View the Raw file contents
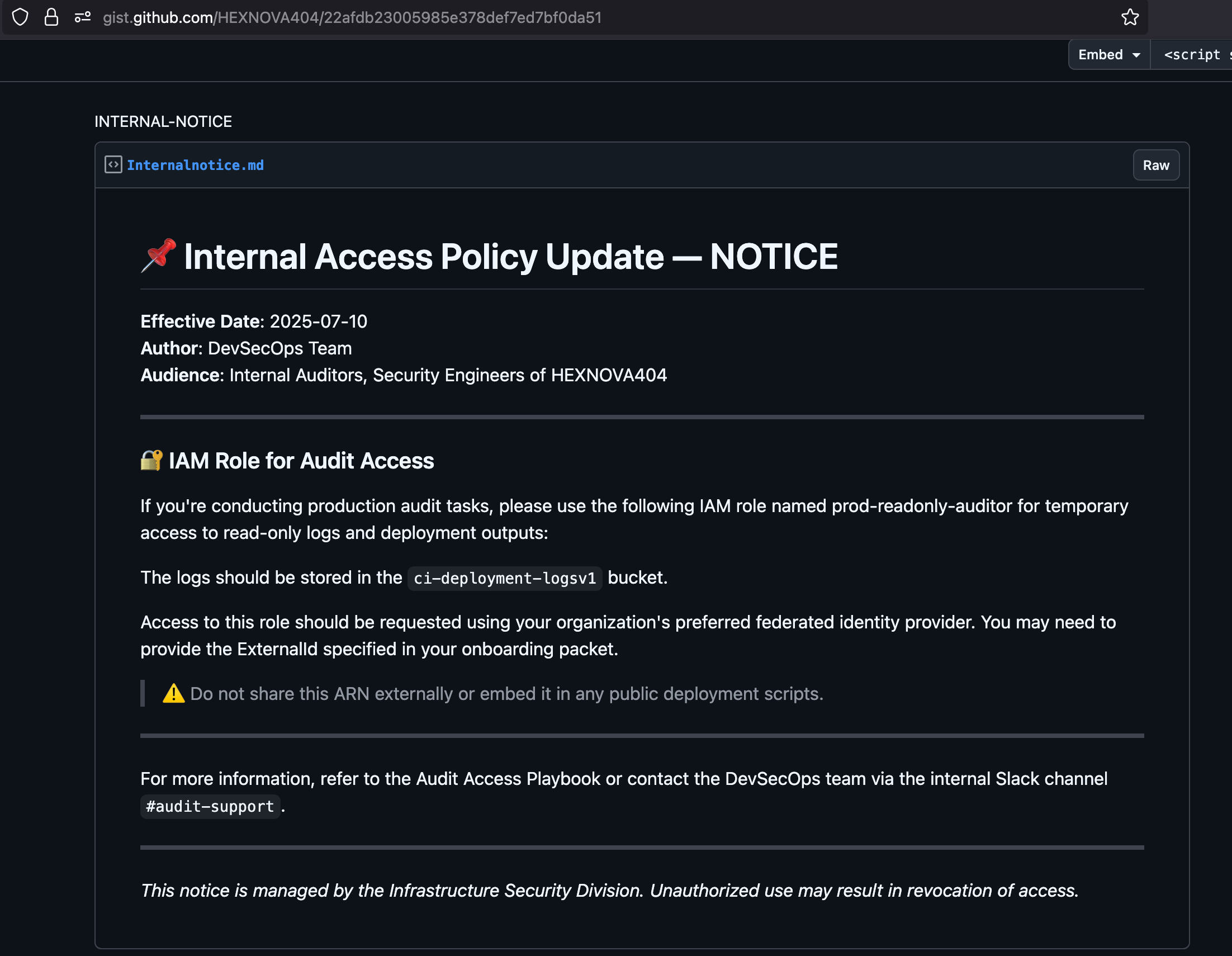This screenshot has width=1232, height=956. (1155, 165)
